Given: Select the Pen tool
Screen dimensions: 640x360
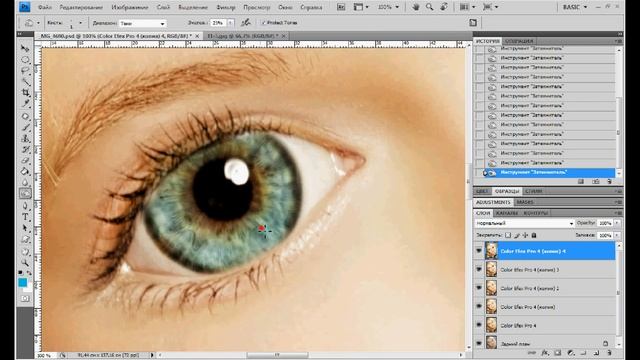Looking at the screenshot, I should tap(25, 206).
